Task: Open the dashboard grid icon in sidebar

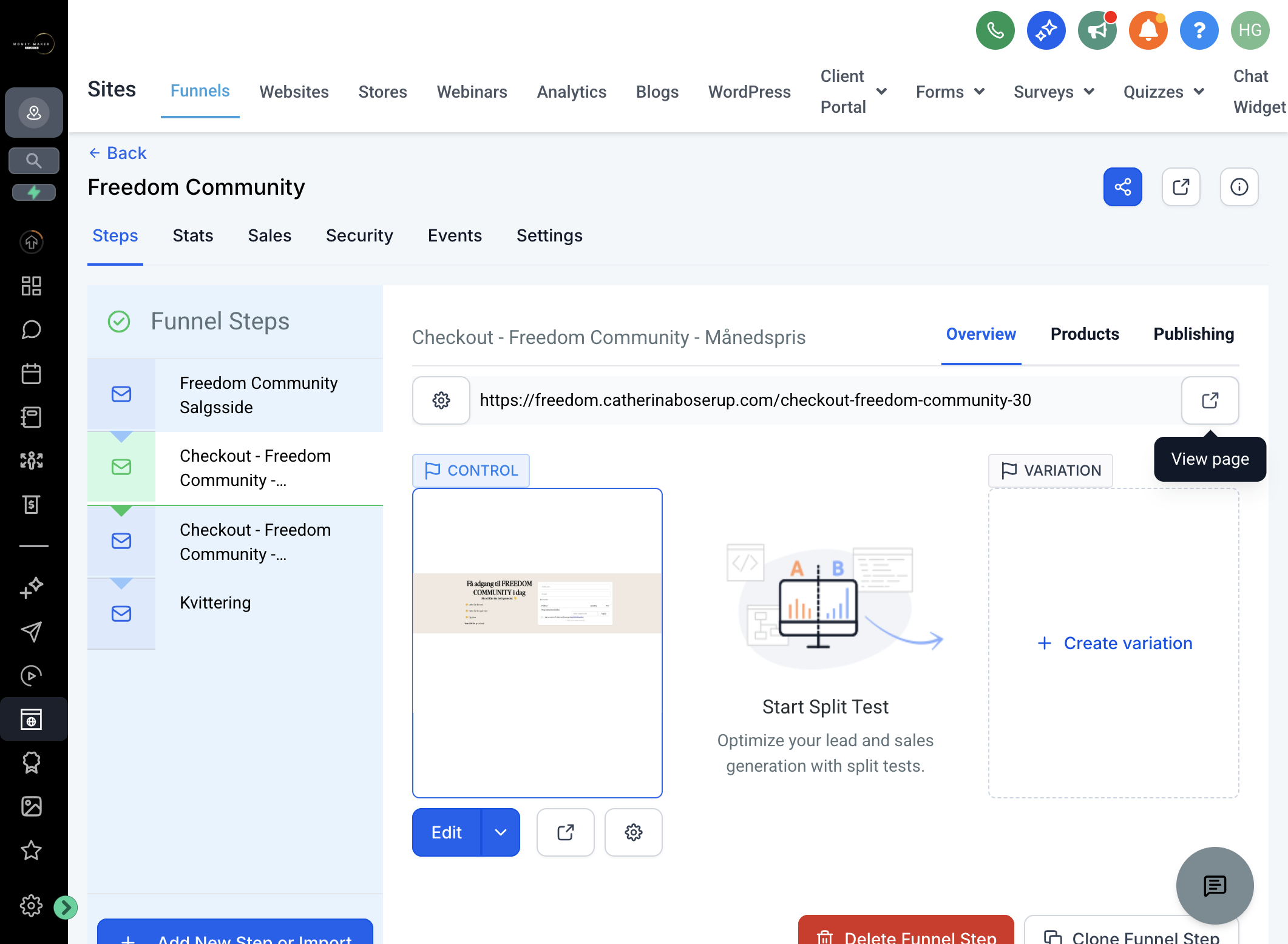Action: coord(32,286)
